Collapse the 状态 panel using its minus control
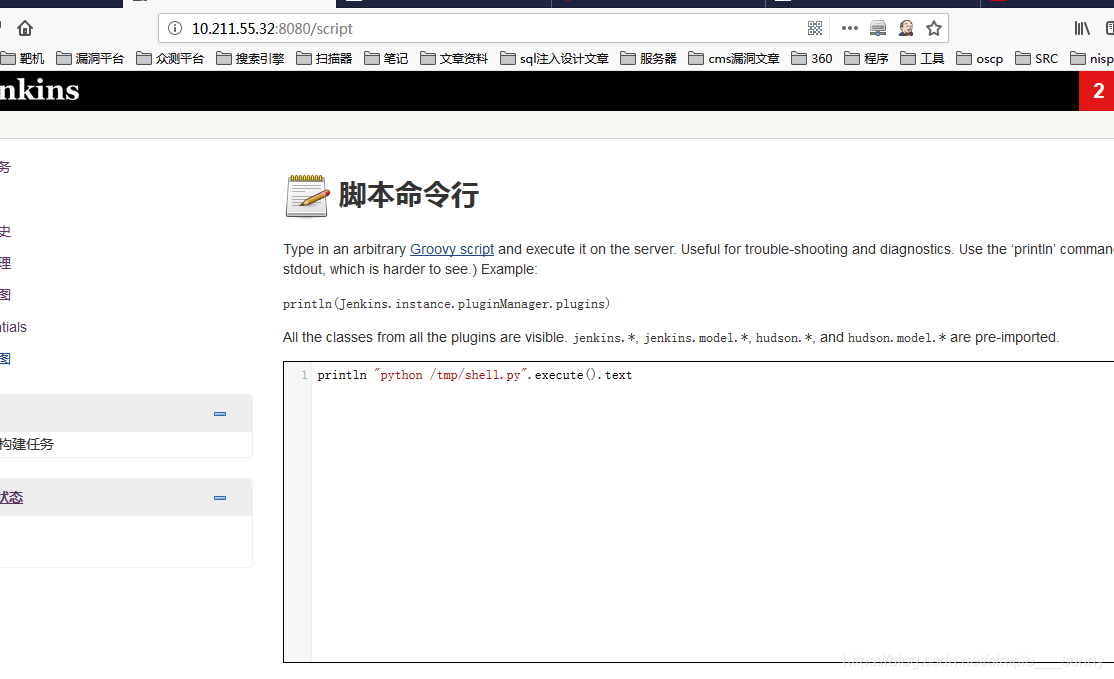1114x679 pixels. point(219,497)
